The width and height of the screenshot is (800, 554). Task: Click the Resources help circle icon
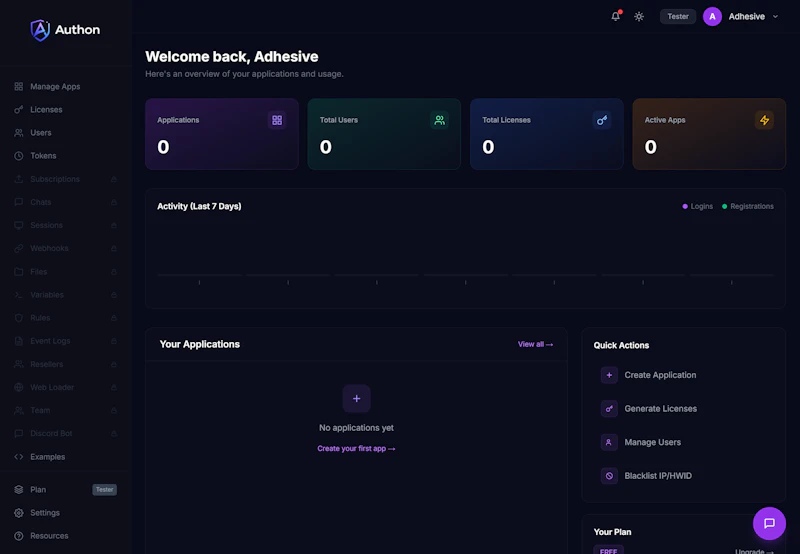(x=19, y=536)
